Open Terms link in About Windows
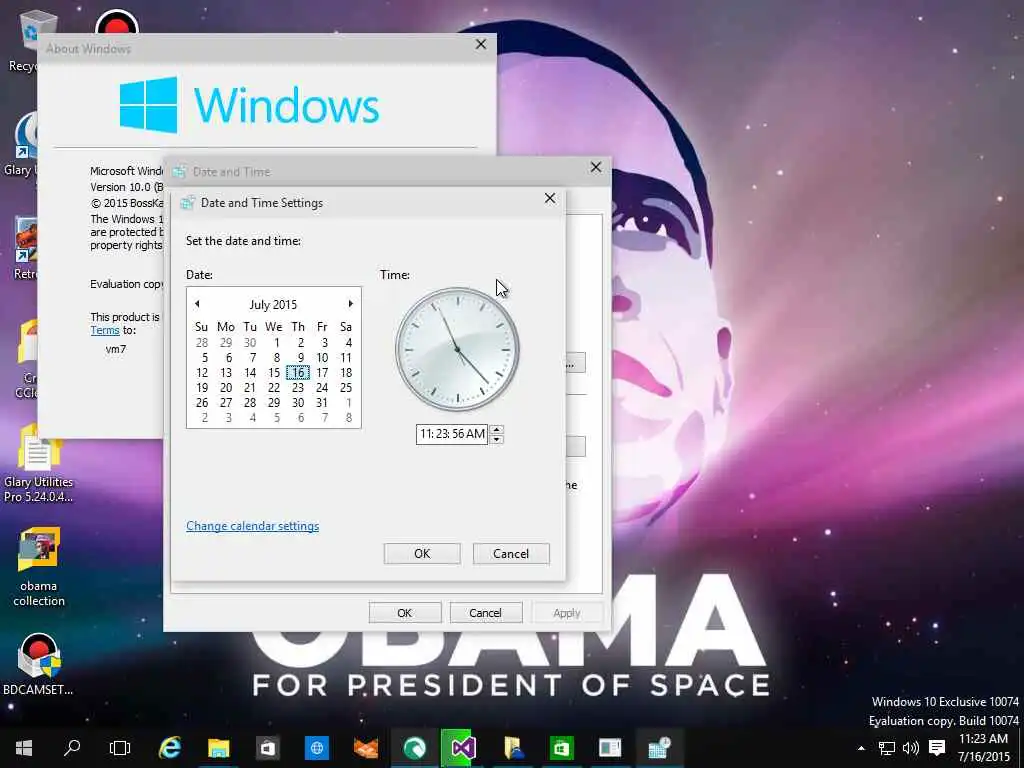 [x=104, y=330]
